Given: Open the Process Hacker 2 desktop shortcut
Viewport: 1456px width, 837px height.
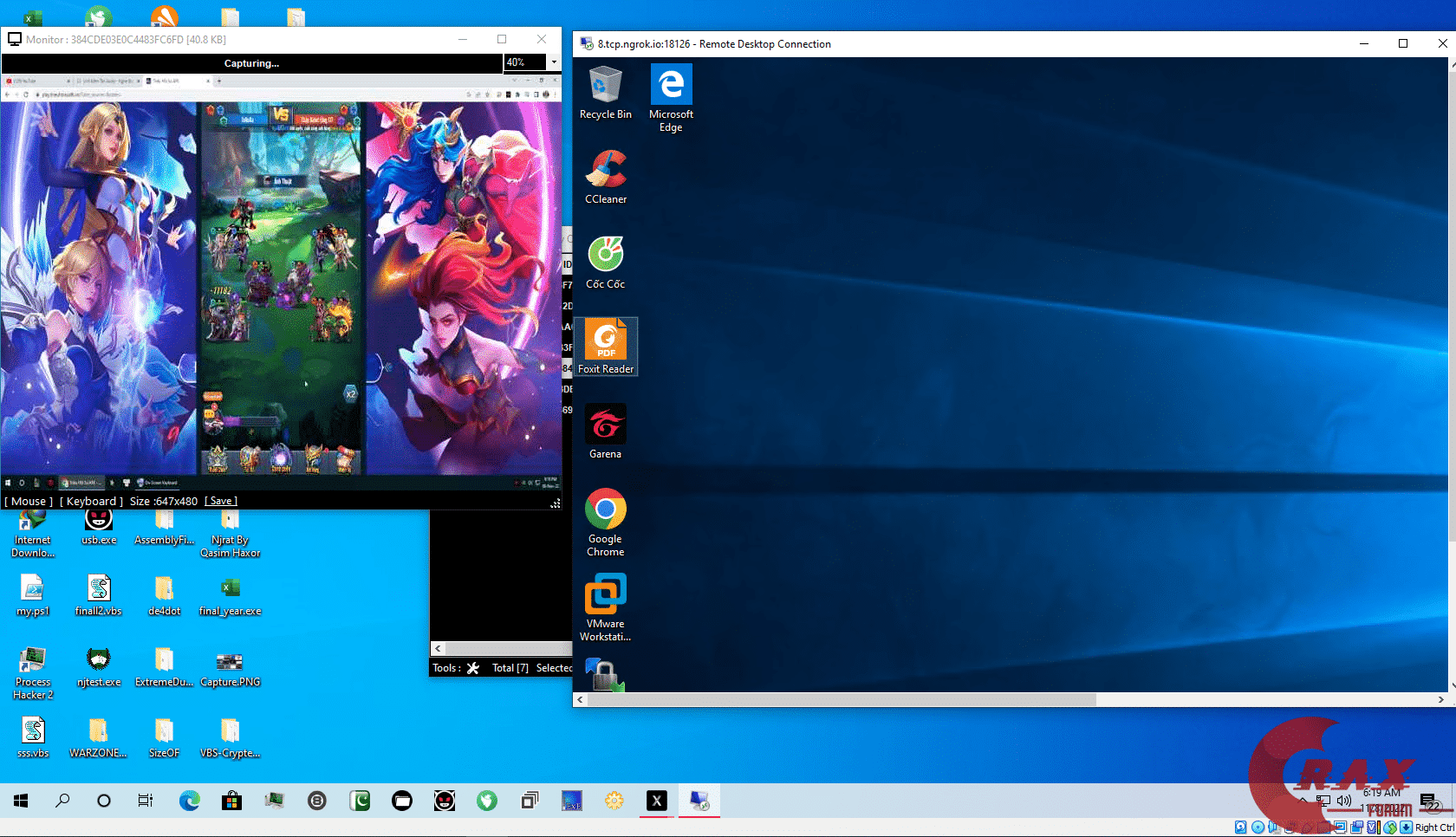Looking at the screenshot, I should [x=33, y=673].
